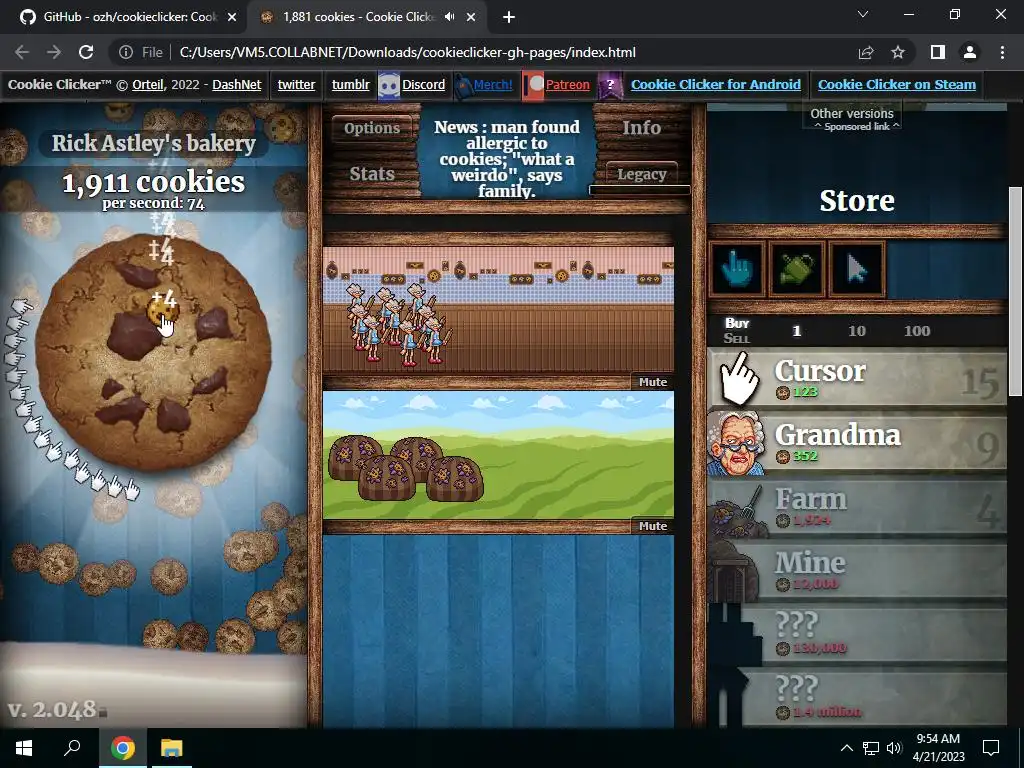This screenshot has width=1024, height=768.
Task: Buy the grey arrow cursor upgrade
Action: point(857,269)
